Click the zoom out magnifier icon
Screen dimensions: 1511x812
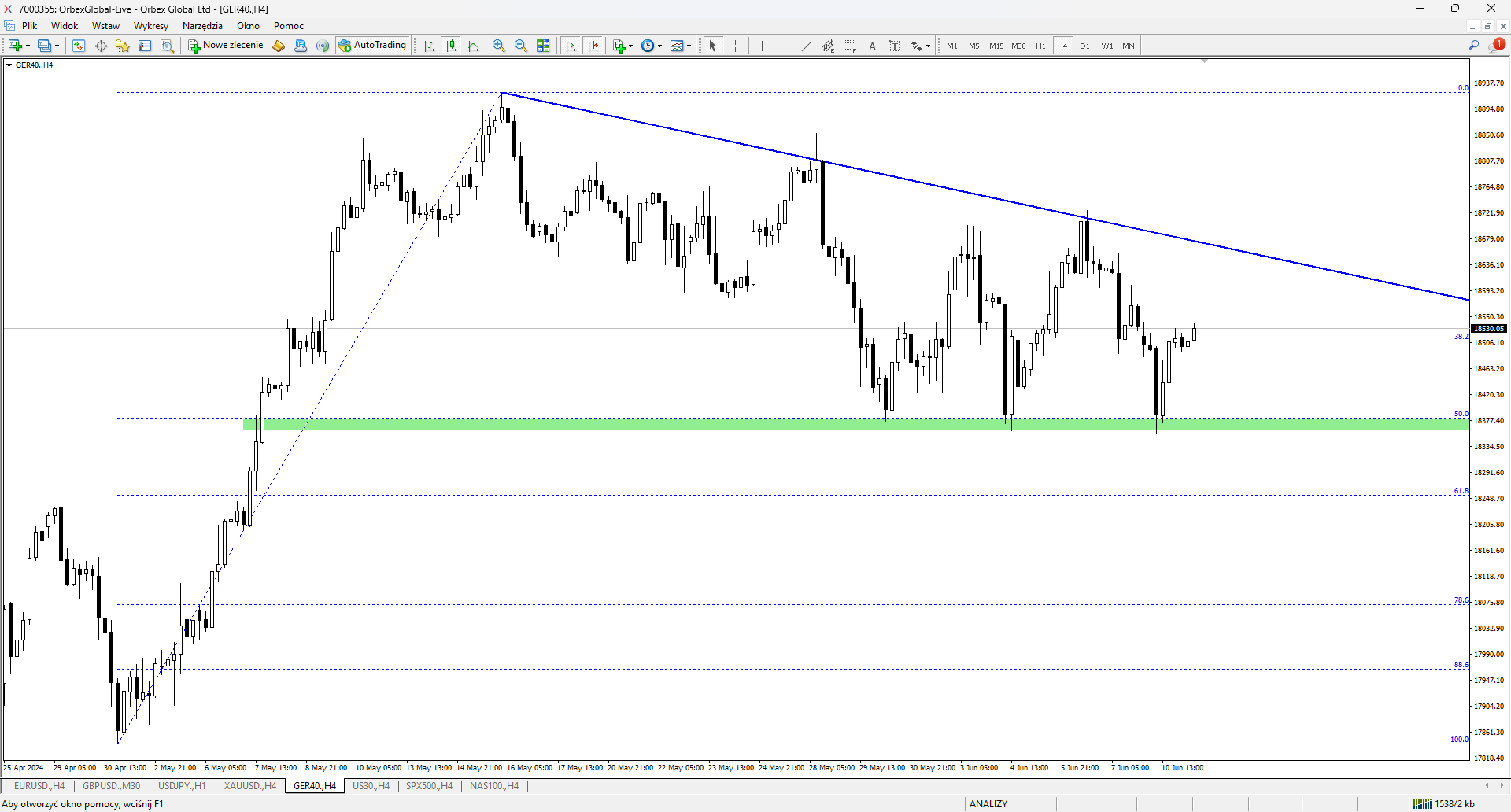tap(521, 46)
